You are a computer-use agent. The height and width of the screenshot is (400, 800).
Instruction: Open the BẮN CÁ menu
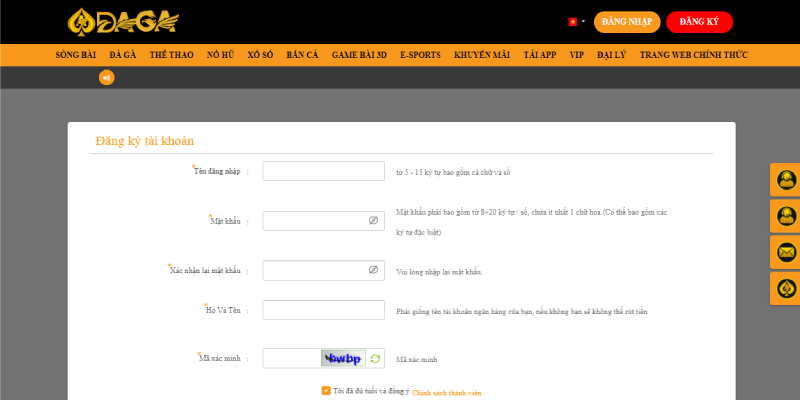[x=302, y=55]
